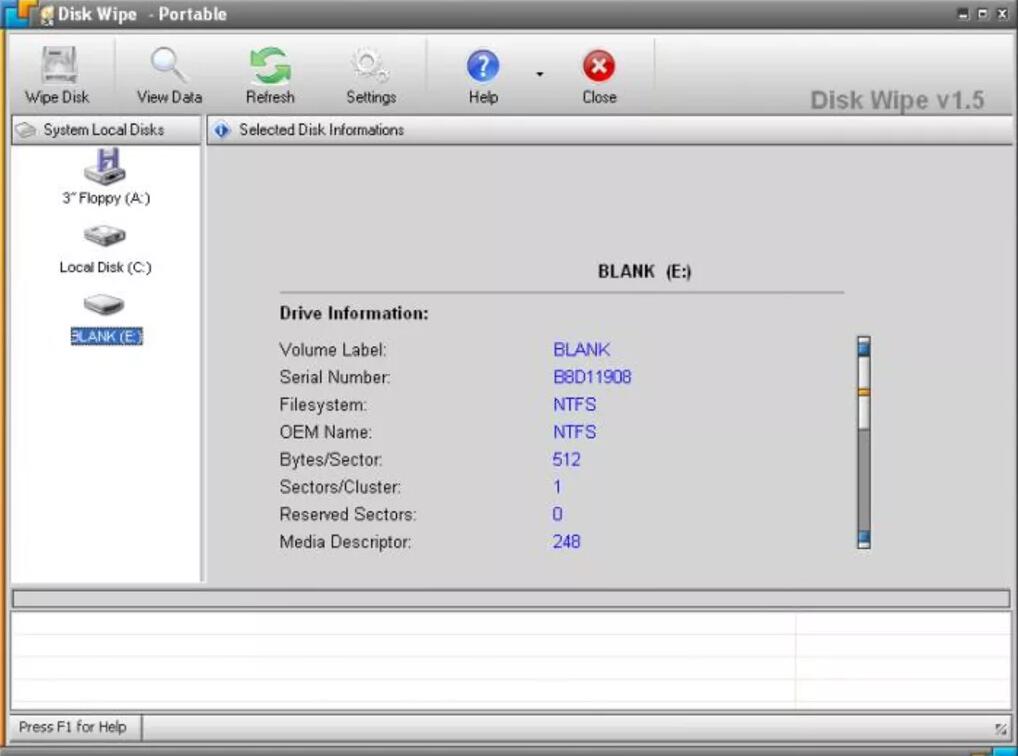
Task: Click the BLANK (E:) drive label
Action: [106, 336]
